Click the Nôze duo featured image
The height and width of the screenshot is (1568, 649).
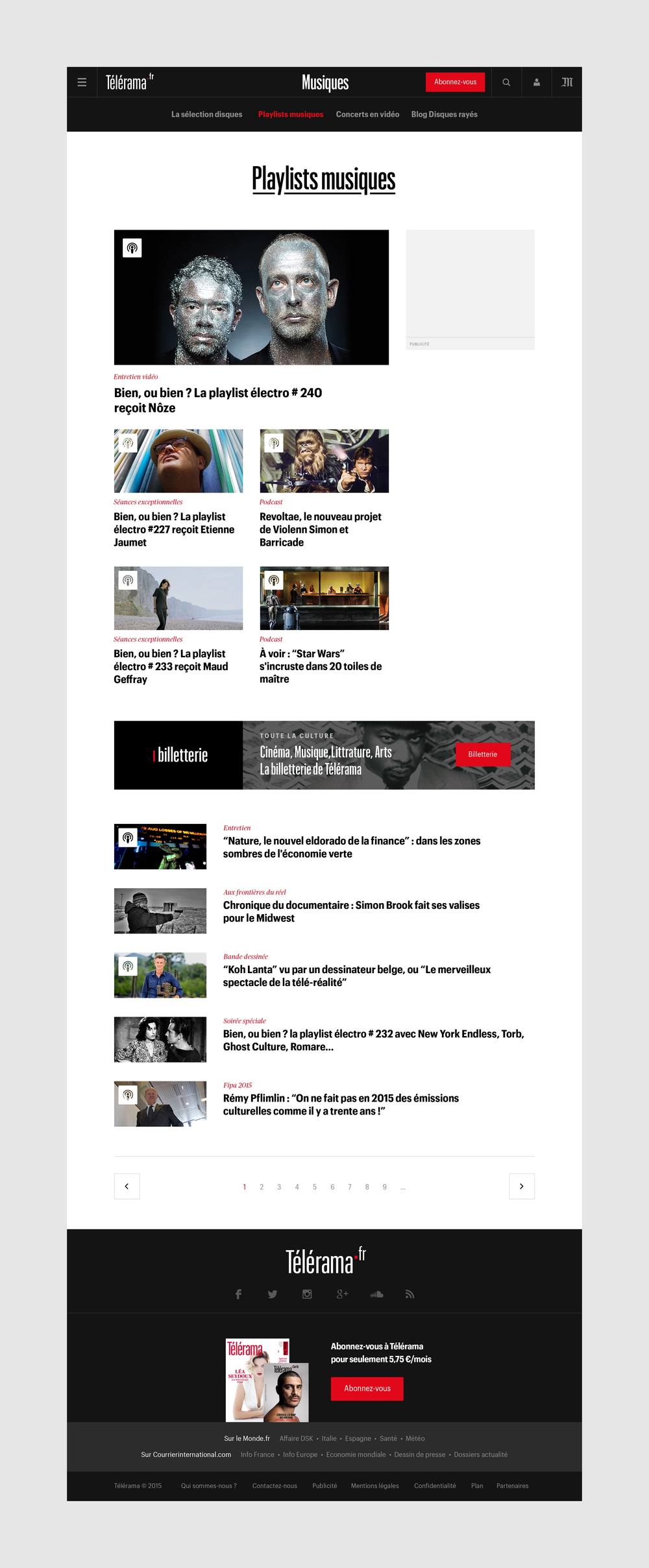pyautogui.click(x=251, y=297)
